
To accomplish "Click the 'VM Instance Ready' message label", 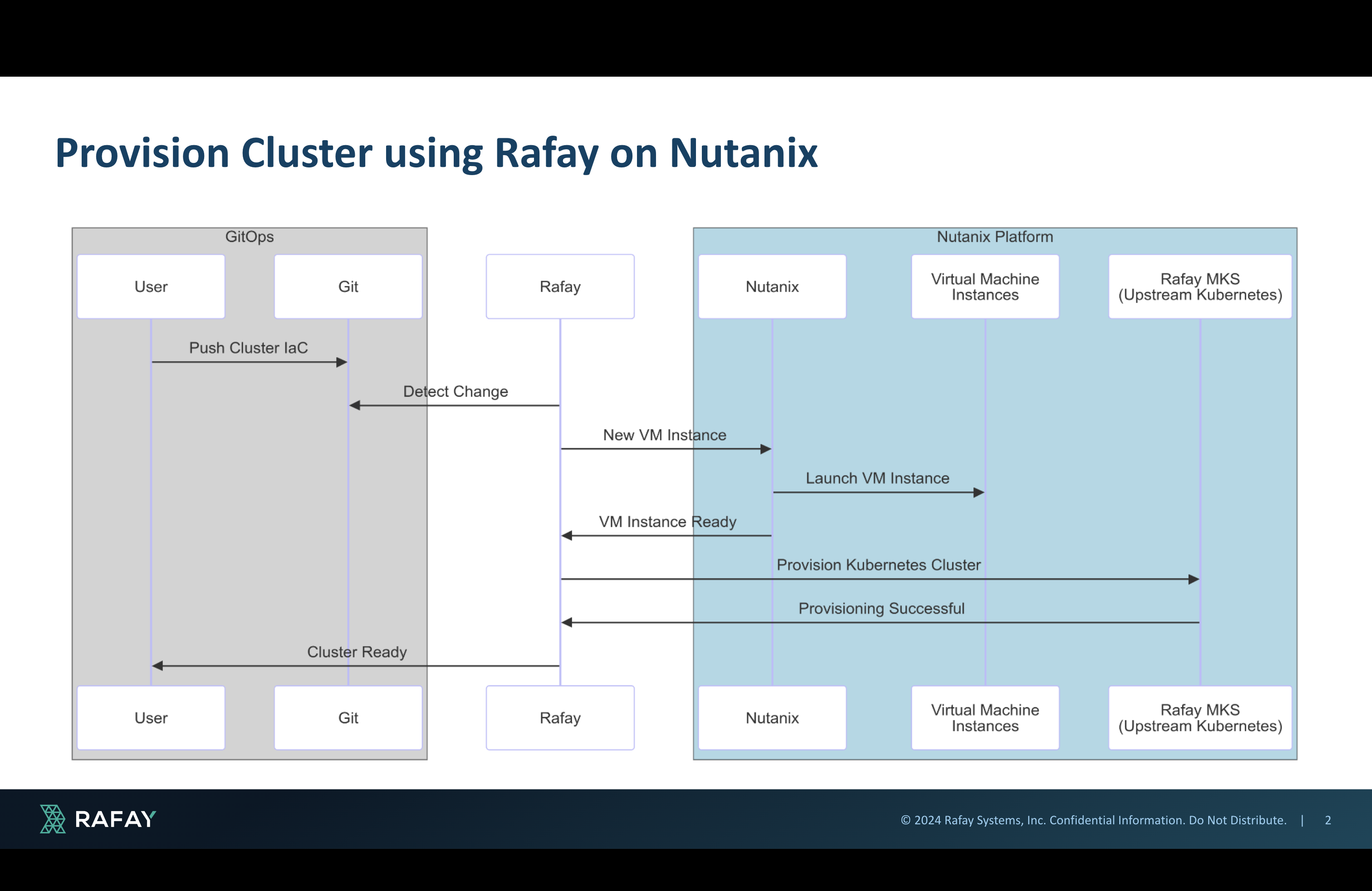I will tap(667, 522).
